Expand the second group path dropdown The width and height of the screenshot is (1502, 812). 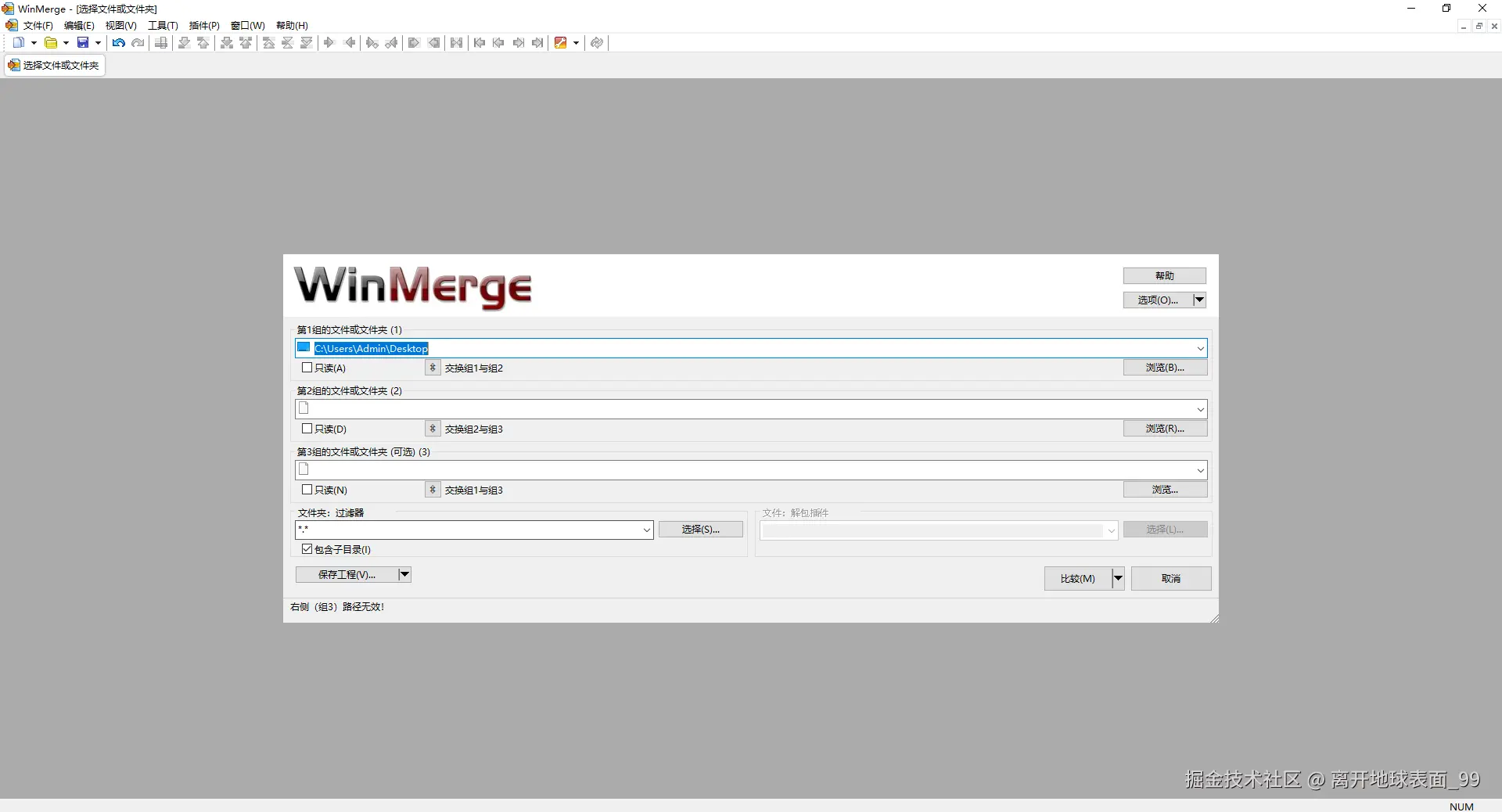click(1200, 409)
